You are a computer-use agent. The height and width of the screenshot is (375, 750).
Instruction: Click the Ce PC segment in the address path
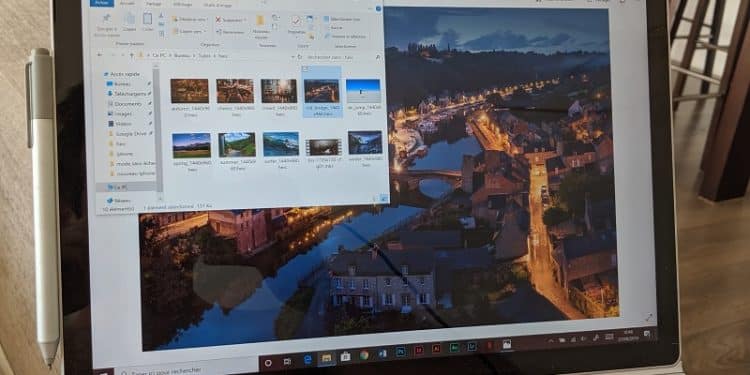(159, 55)
